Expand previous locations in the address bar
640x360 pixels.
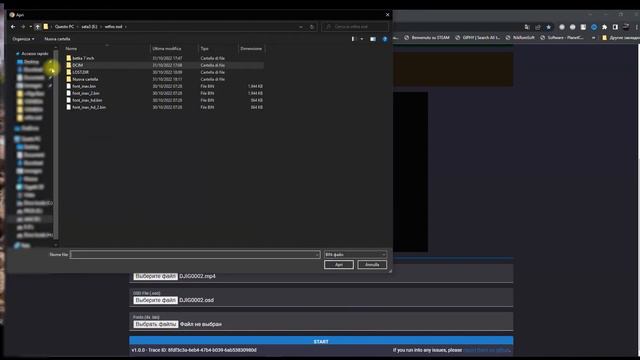pos(301,27)
